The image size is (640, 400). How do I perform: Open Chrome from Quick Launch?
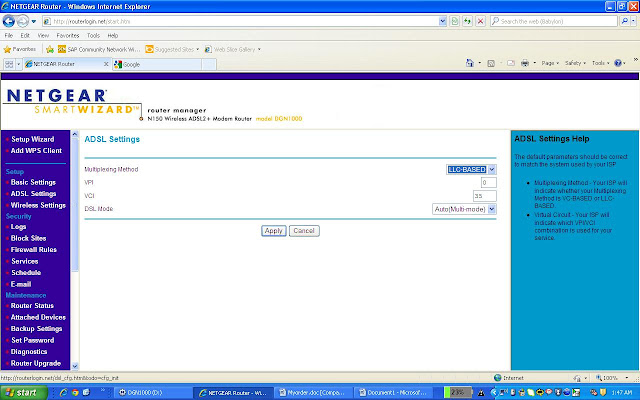(75, 393)
